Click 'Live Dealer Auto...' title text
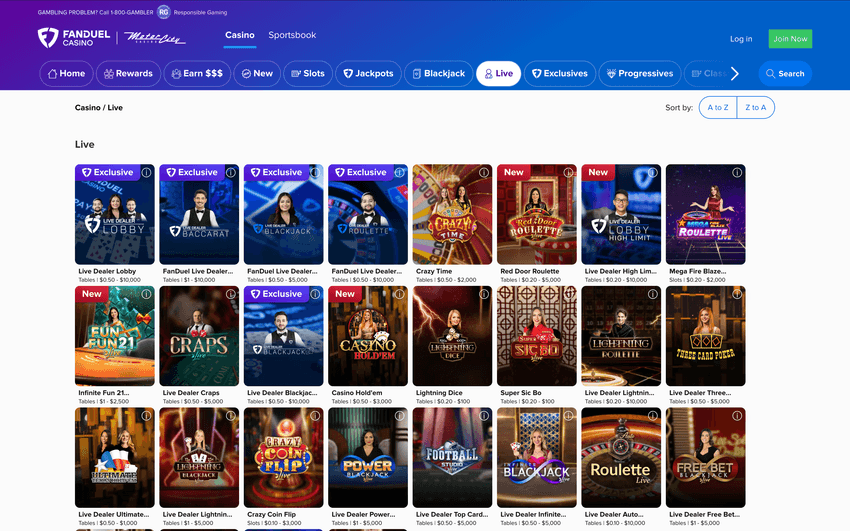 coord(614,514)
